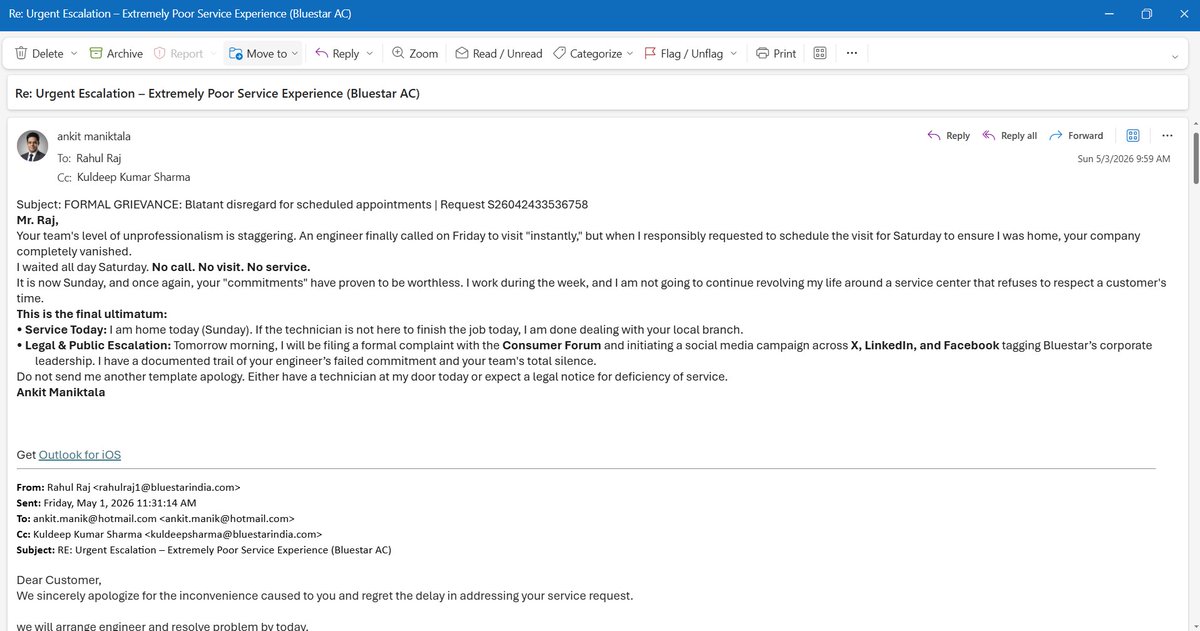1200x631 pixels.
Task: Expand the Flag / Unflag dropdown arrow
Action: [733, 54]
